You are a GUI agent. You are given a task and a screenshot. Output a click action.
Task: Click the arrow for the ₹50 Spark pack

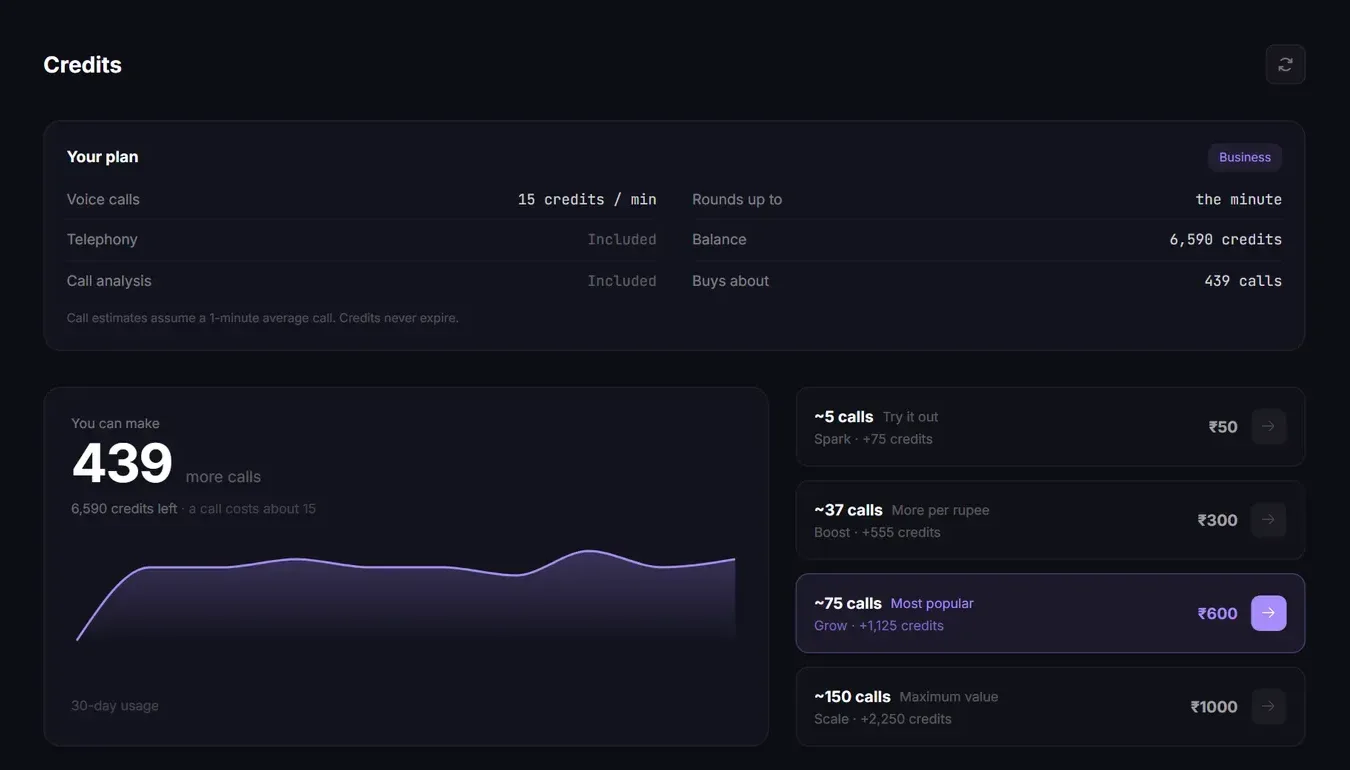coord(1268,427)
